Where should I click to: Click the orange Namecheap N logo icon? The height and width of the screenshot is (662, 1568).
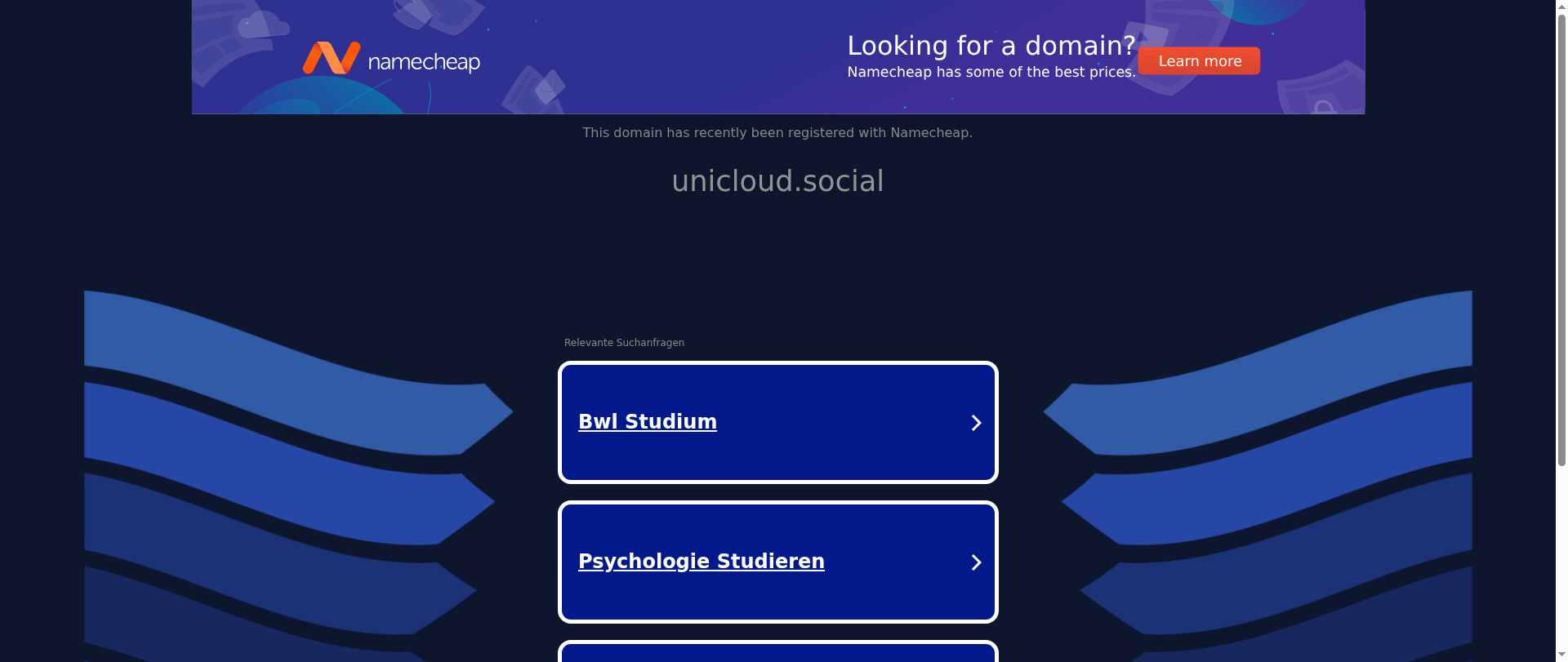(332, 58)
